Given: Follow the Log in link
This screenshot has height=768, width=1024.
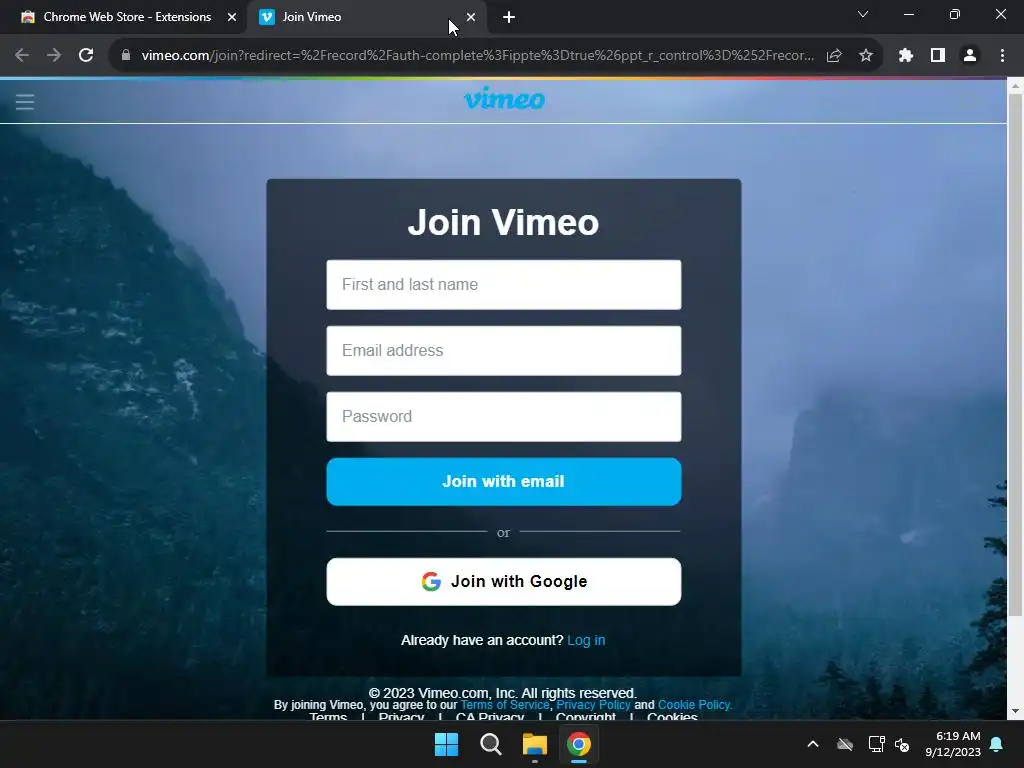Looking at the screenshot, I should [586, 640].
